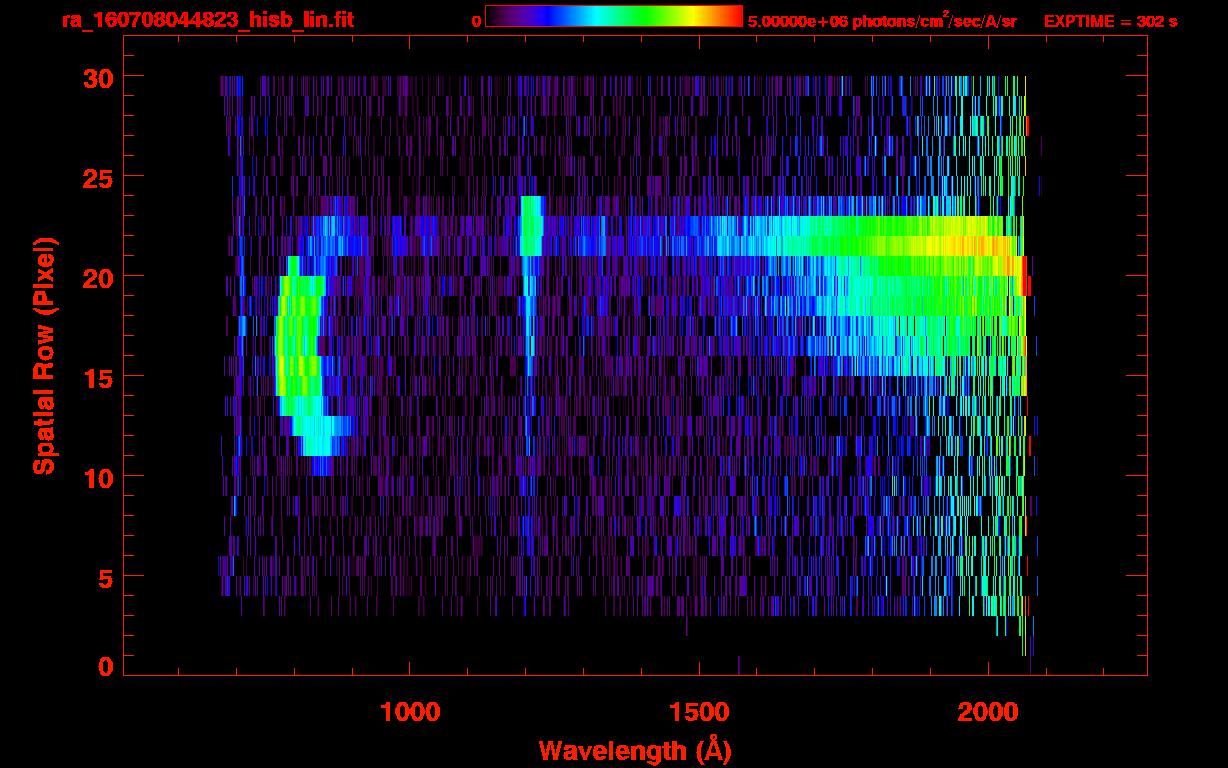The width and height of the screenshot is (1228, 768).
Task: Click the 1000 wavelength tick label
Action: pyautogui.click(x=410, y=712)
